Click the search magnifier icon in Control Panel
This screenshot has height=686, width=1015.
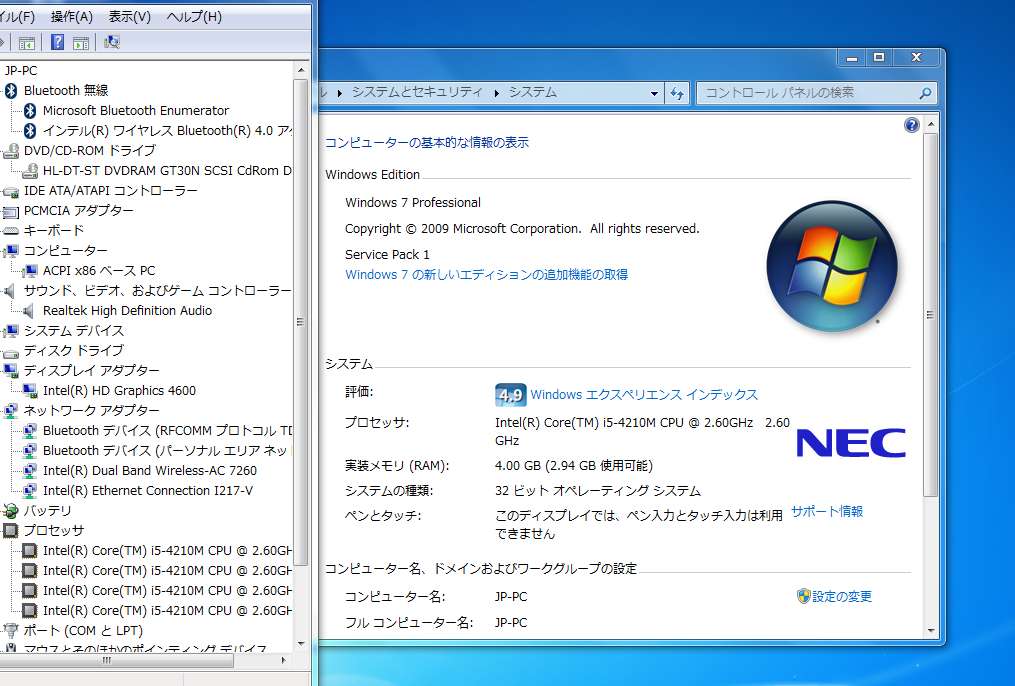[x=926, y=93]
